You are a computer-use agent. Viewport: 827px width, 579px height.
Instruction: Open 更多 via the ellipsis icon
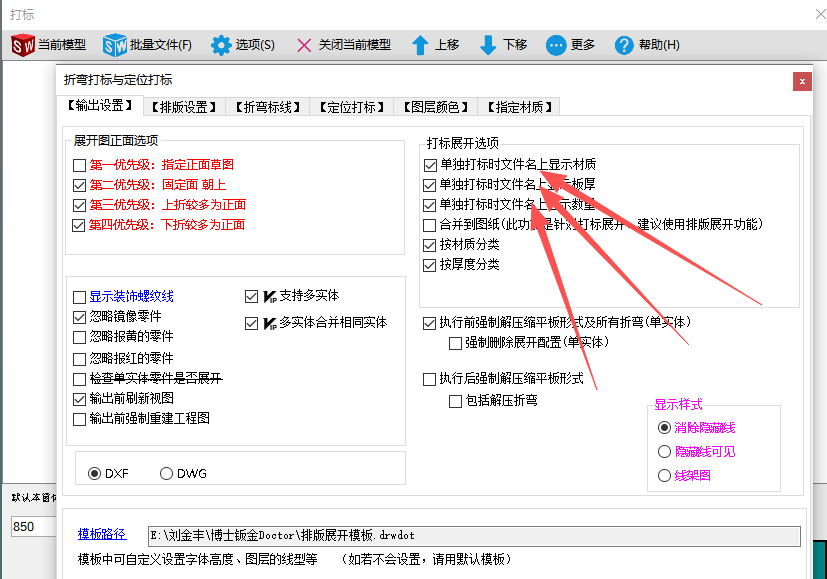tap(557, 45)
